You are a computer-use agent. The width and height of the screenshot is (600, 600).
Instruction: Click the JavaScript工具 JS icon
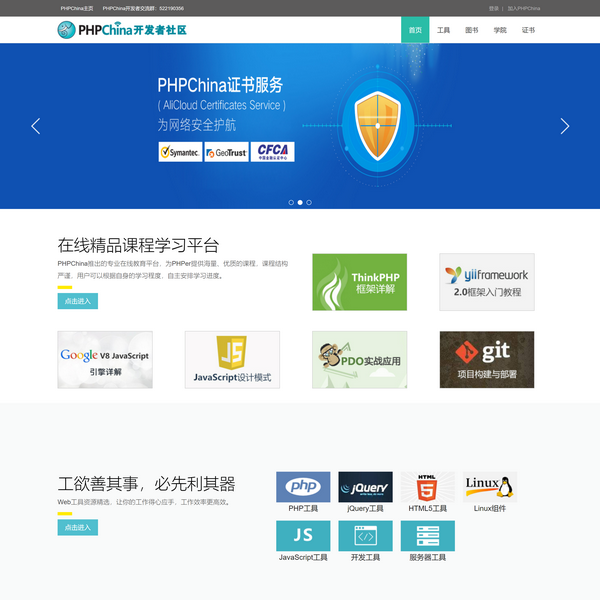point(302,535)
